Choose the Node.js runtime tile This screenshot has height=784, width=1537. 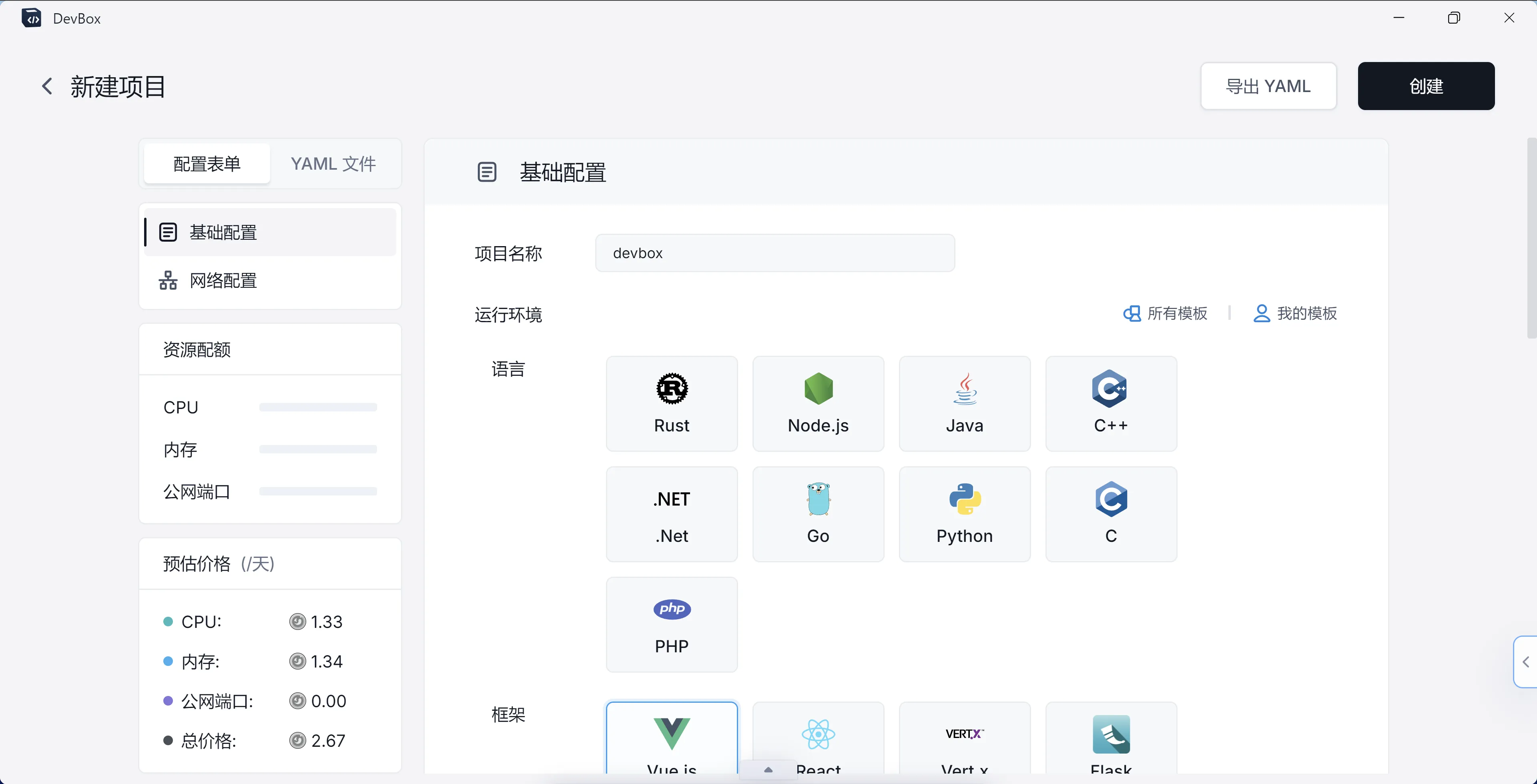coord(817,404)
